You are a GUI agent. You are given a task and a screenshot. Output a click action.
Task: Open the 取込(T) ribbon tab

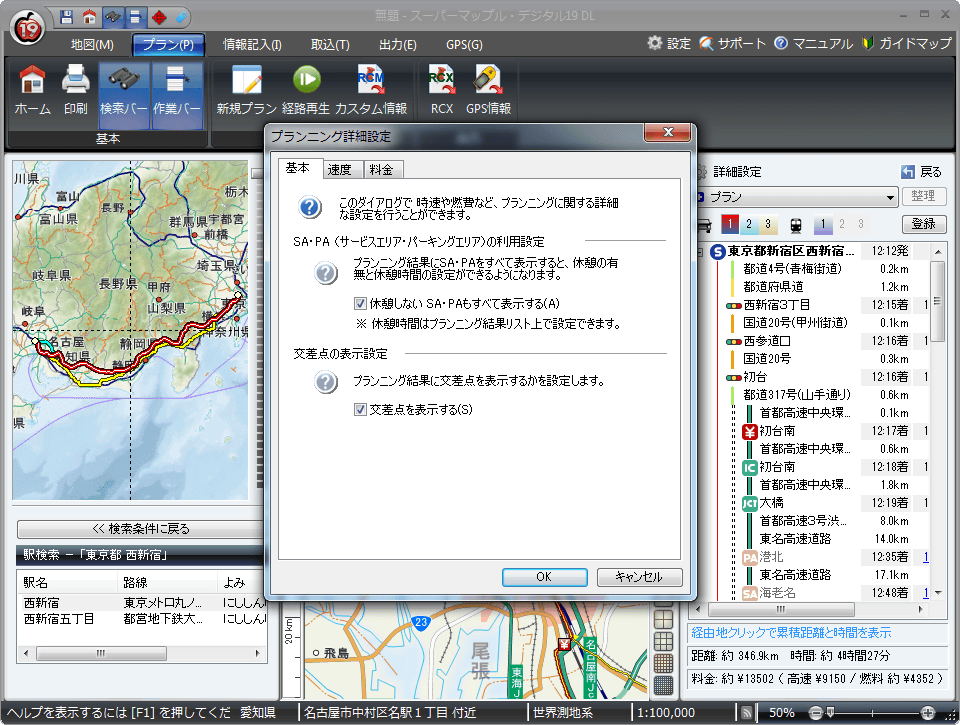pos(330,45)
